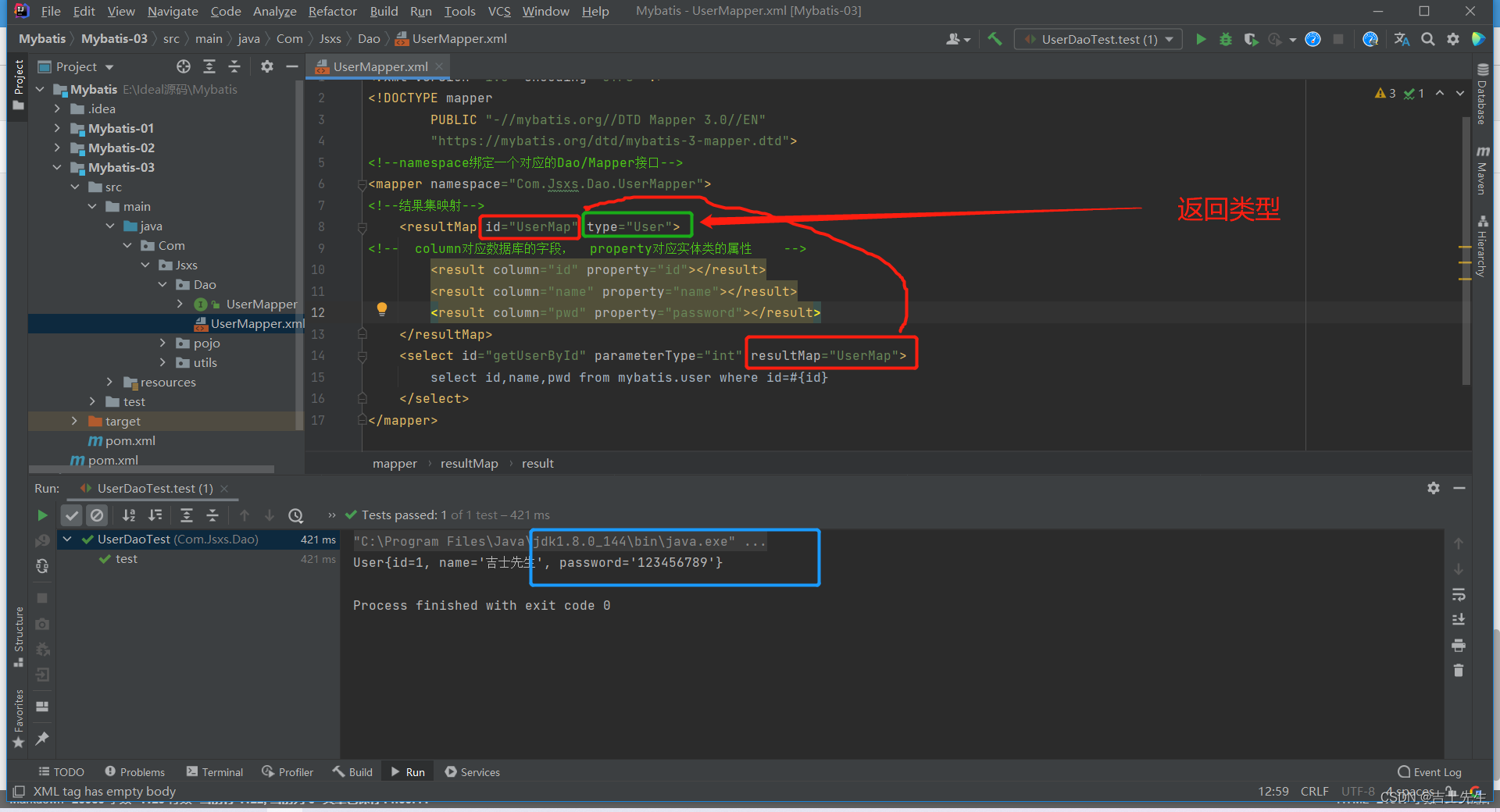This screenshot has width=1500, height=812.
Task: Click the translate icon in top toolbar
Action: [x=1402, y=39]
